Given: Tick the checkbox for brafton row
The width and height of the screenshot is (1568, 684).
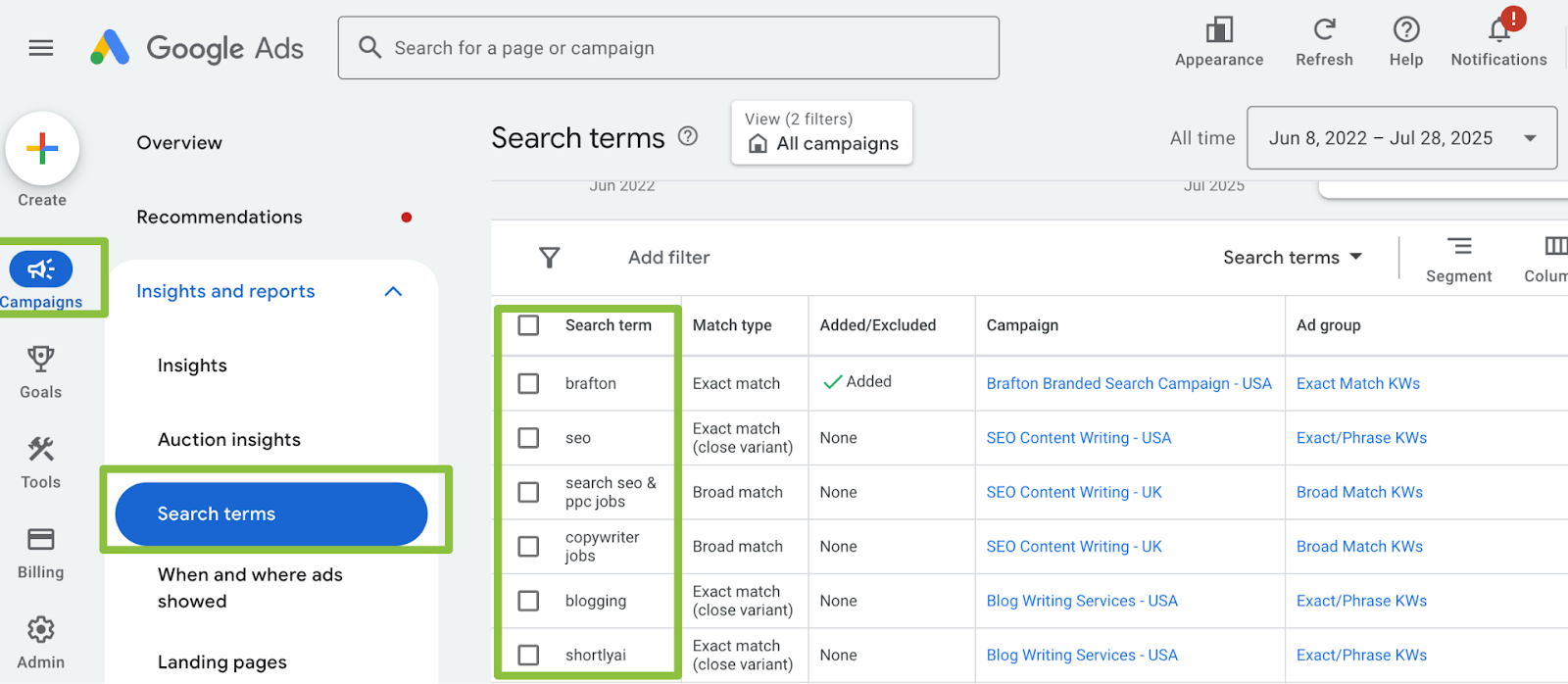Looking at the screenshot, I should tap(528, 383).
